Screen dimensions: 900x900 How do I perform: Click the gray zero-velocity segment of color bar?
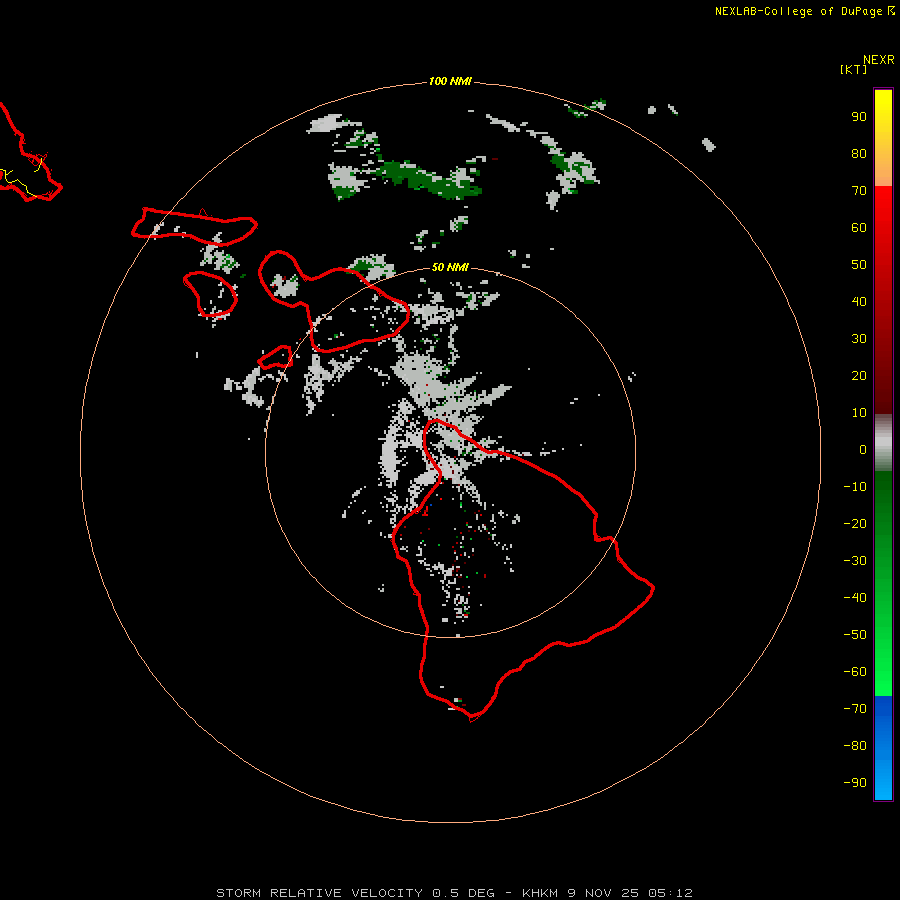(x=883, y=443)
